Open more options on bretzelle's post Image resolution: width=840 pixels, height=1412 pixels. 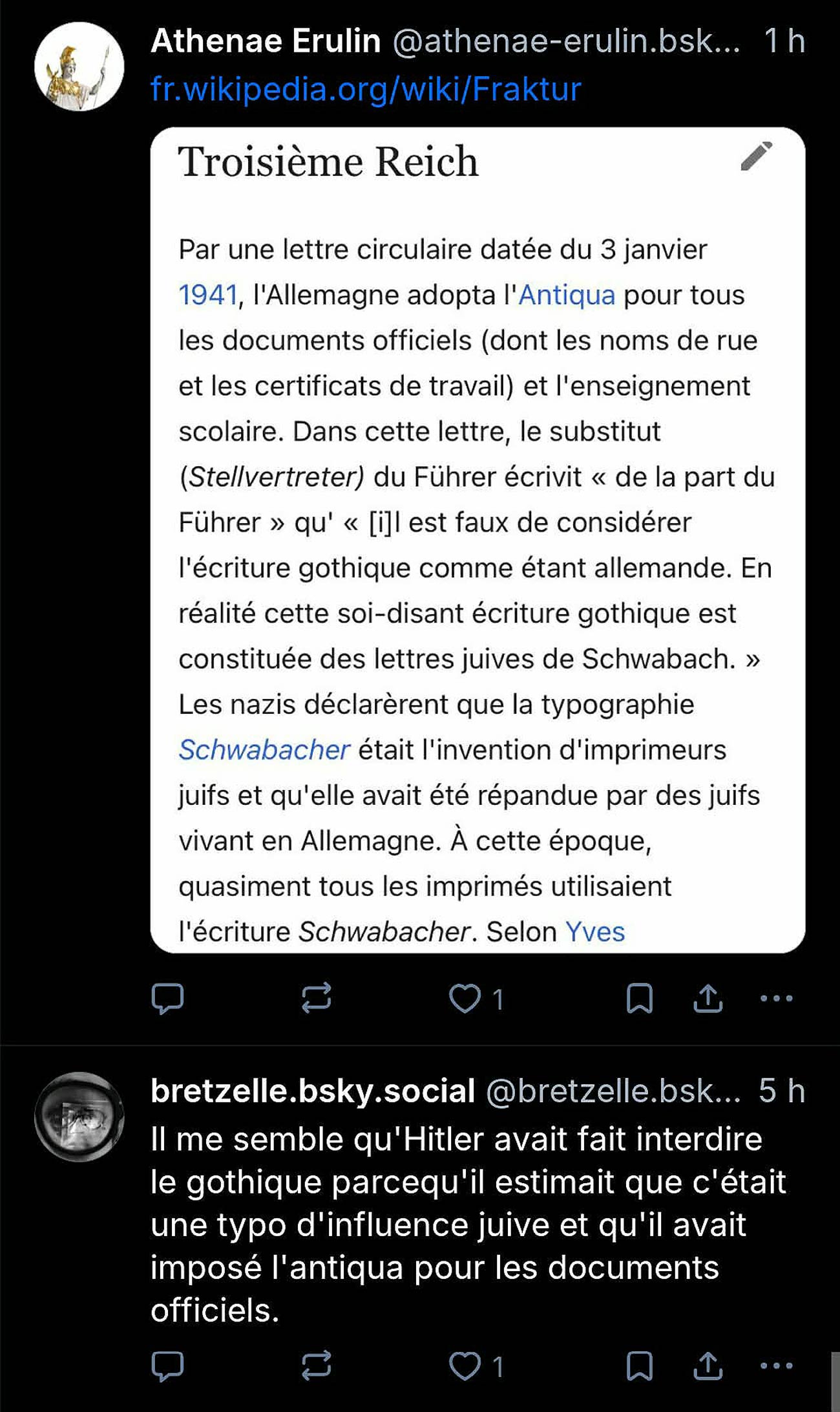tap(776, 1365)
